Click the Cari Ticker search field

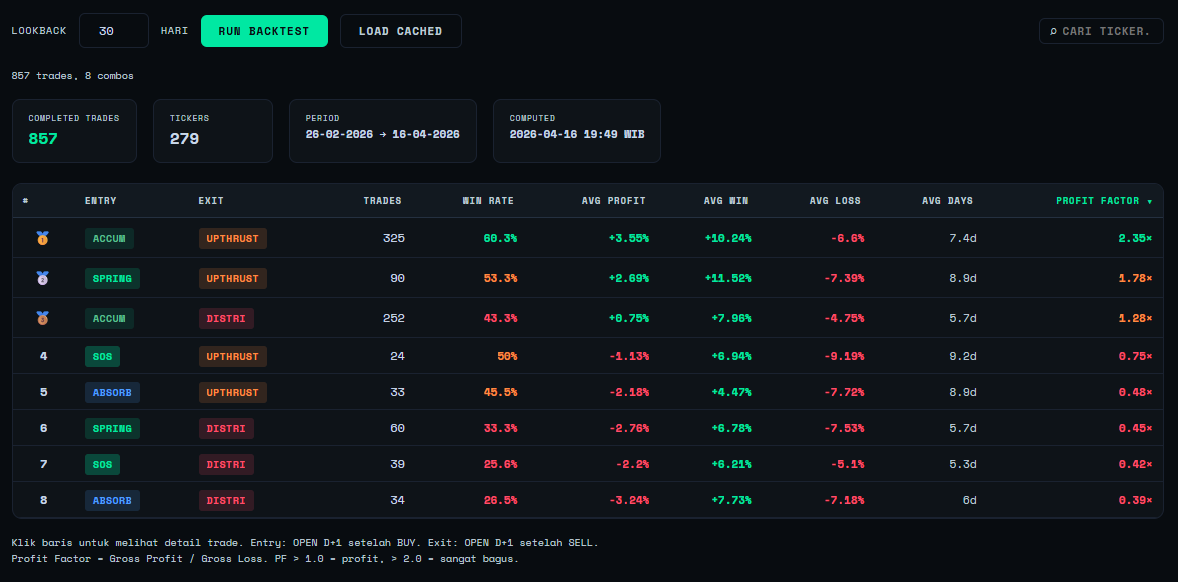[x=1101, y=31]
